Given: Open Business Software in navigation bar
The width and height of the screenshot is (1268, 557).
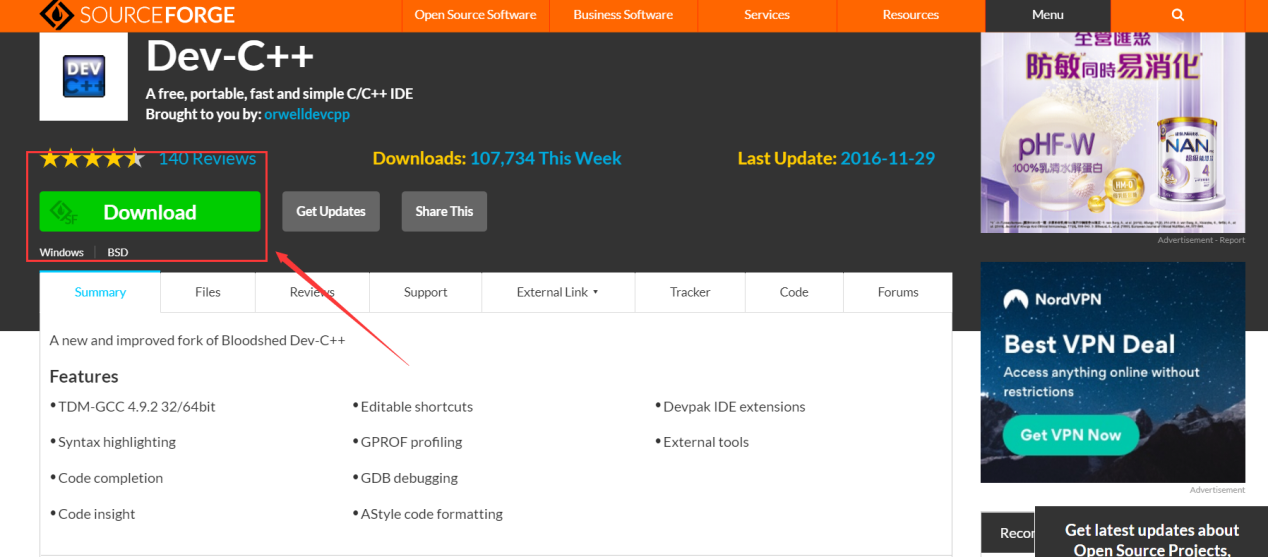Looking at the screenshot, I should pyautogui.click(x=622, y=15).
